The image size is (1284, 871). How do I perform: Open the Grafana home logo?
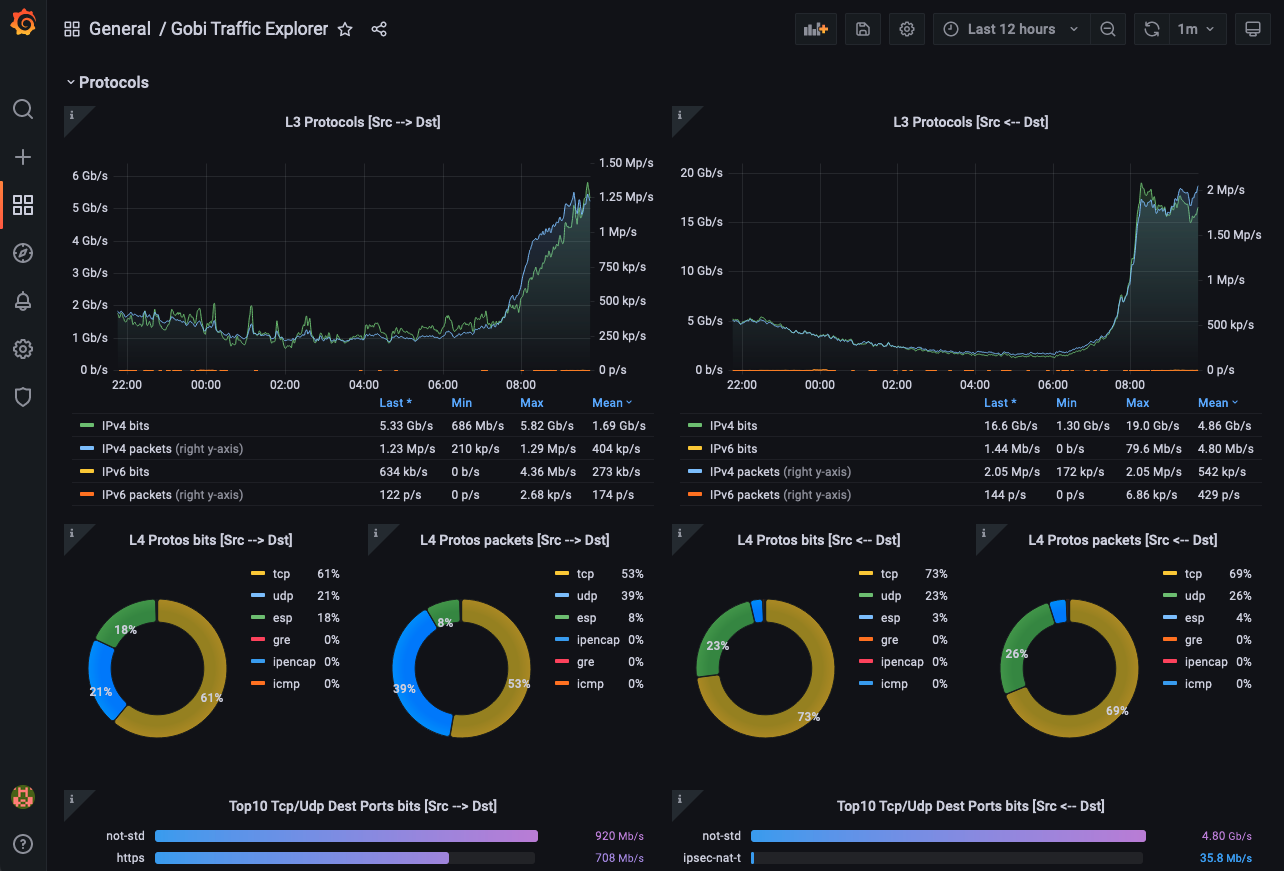(23, 23)
